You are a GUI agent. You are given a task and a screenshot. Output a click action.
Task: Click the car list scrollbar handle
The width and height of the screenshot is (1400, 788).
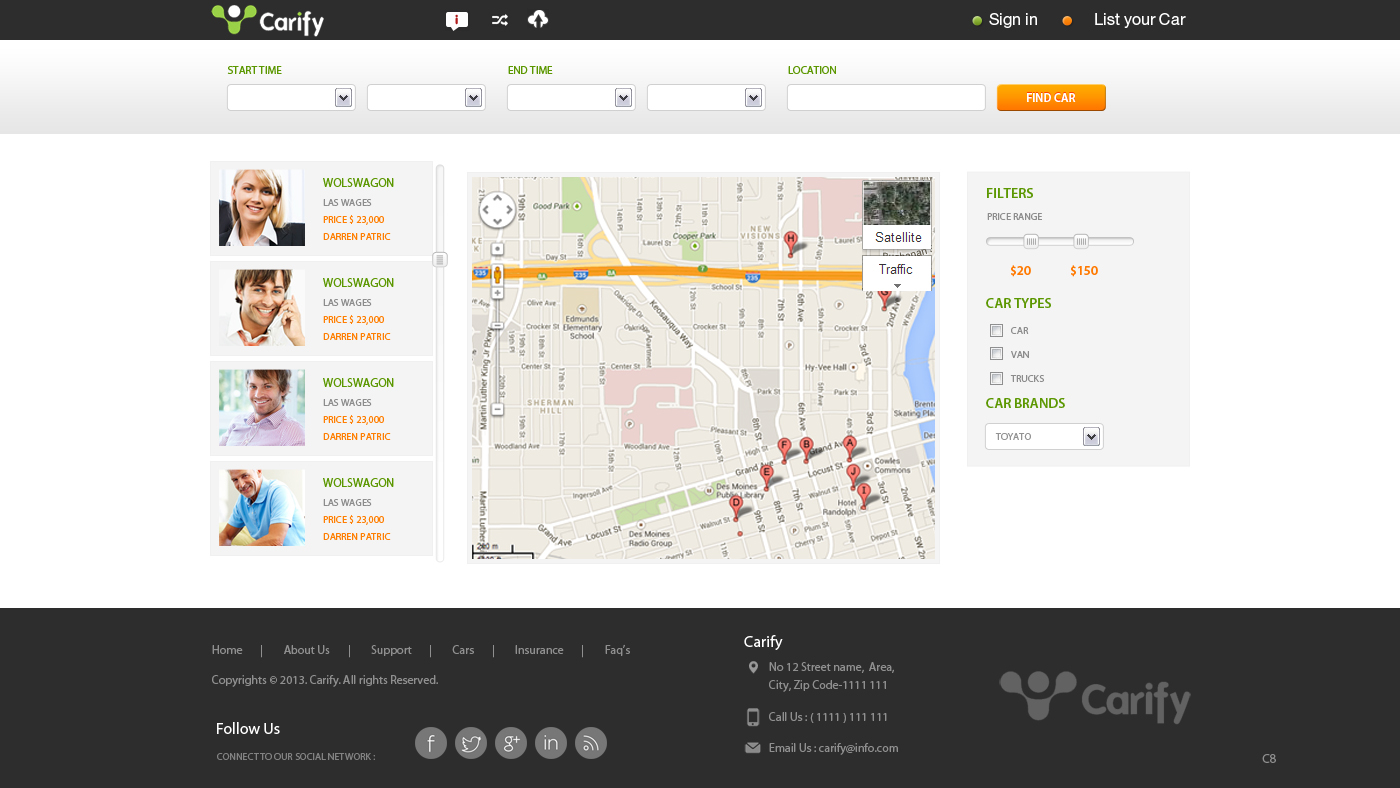(440, 260)
